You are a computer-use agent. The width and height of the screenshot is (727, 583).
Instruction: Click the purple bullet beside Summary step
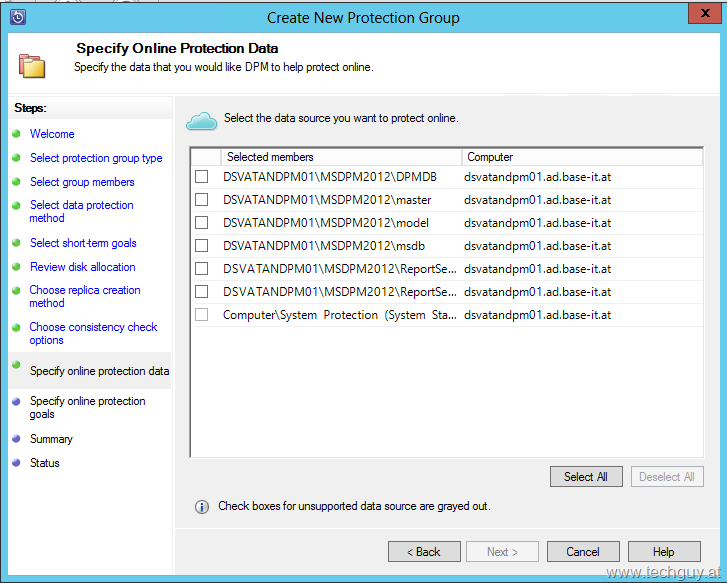tap(16, 439)
